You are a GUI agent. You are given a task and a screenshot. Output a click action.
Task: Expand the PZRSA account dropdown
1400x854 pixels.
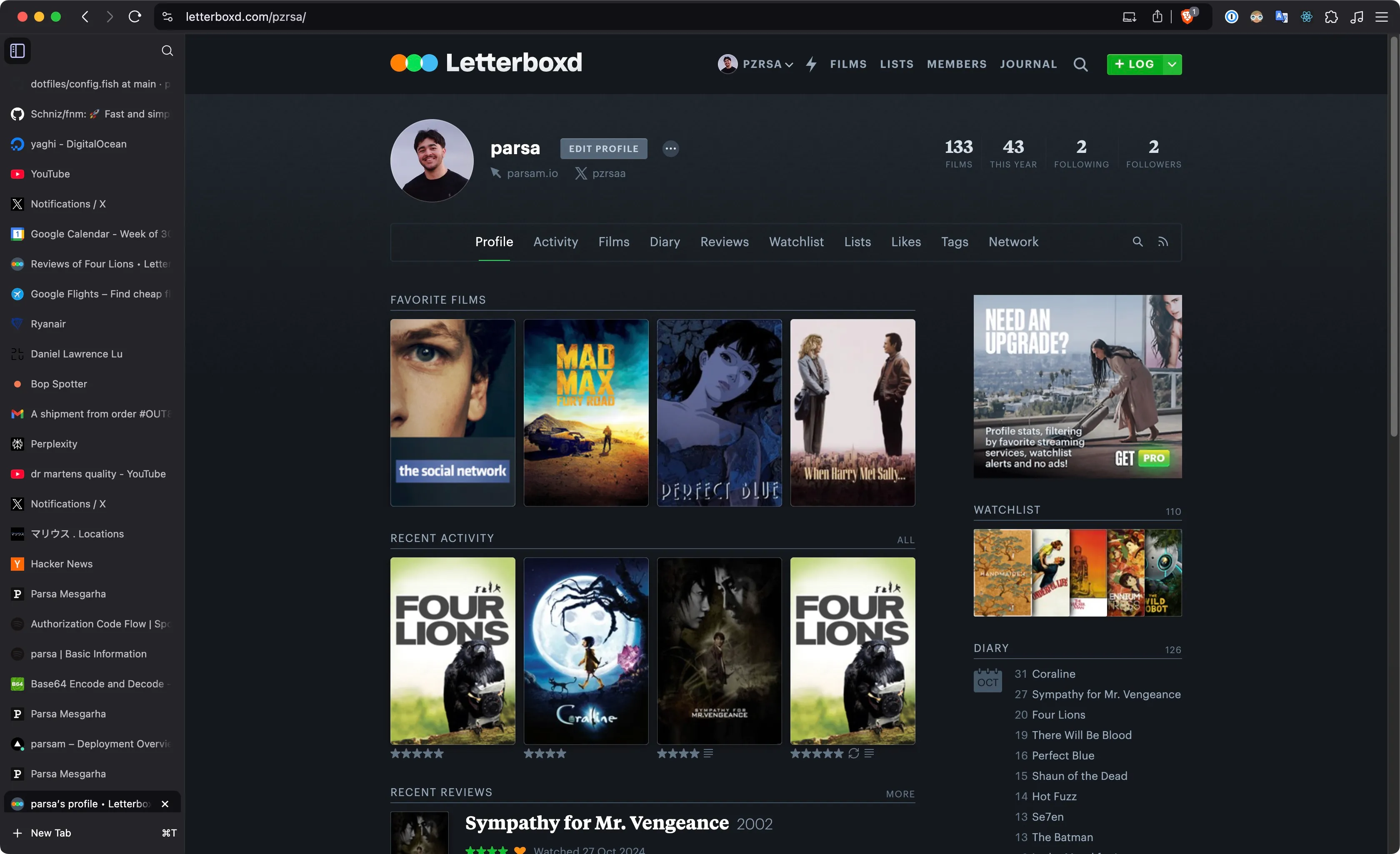coord(756,64)
